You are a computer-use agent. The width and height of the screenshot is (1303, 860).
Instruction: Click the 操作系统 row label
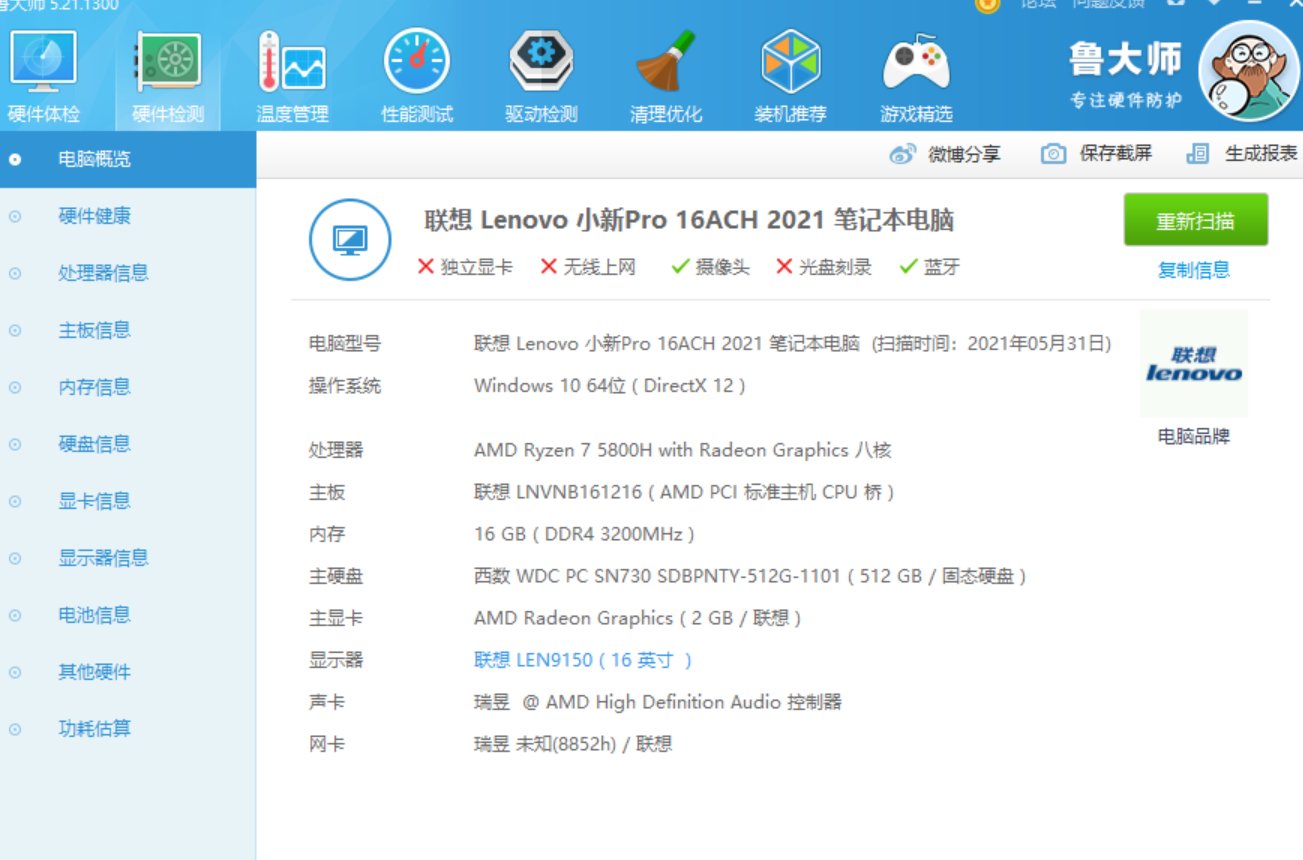(x=345, y=385)
